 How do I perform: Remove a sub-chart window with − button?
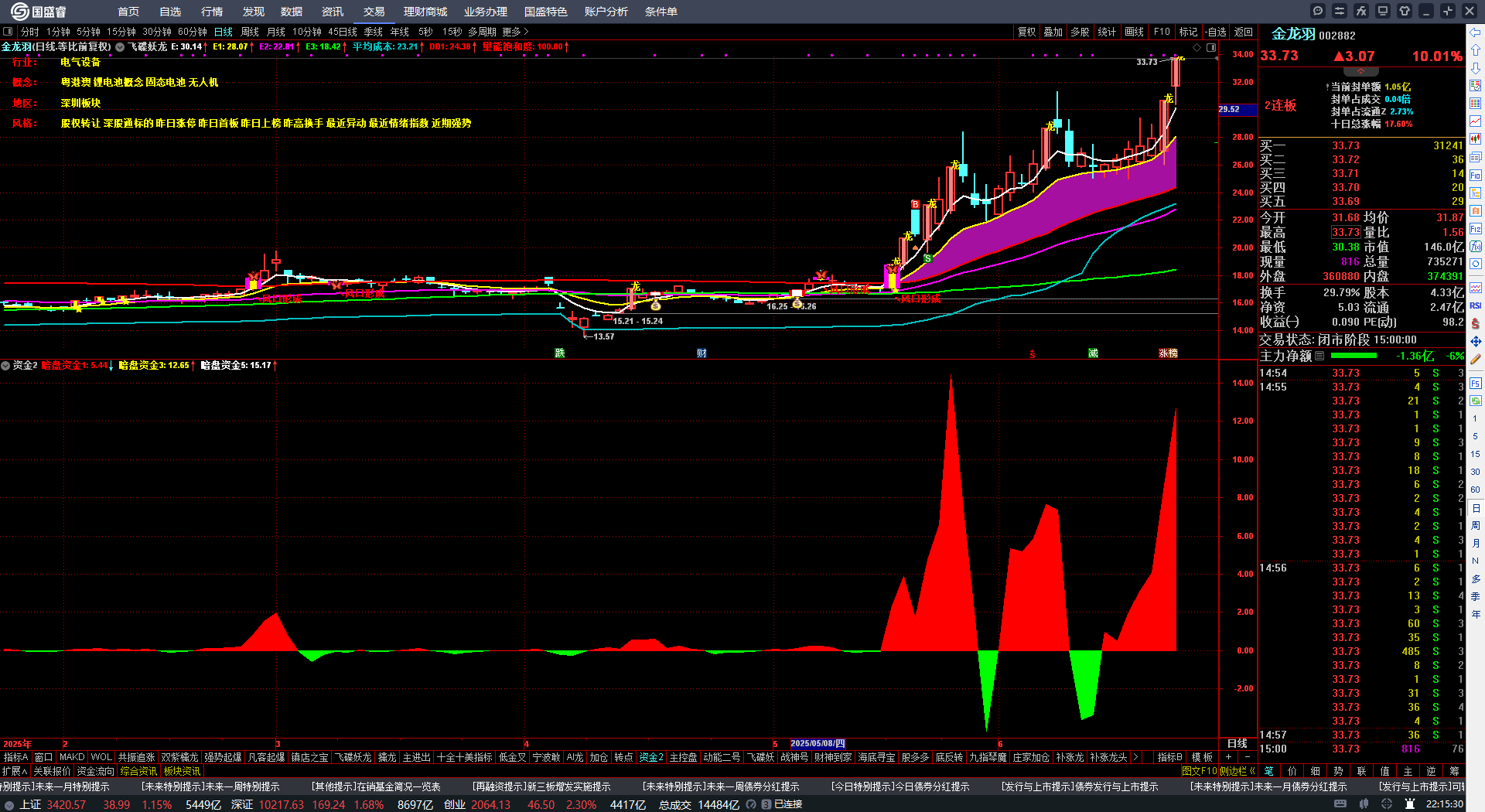[1248, 757]
